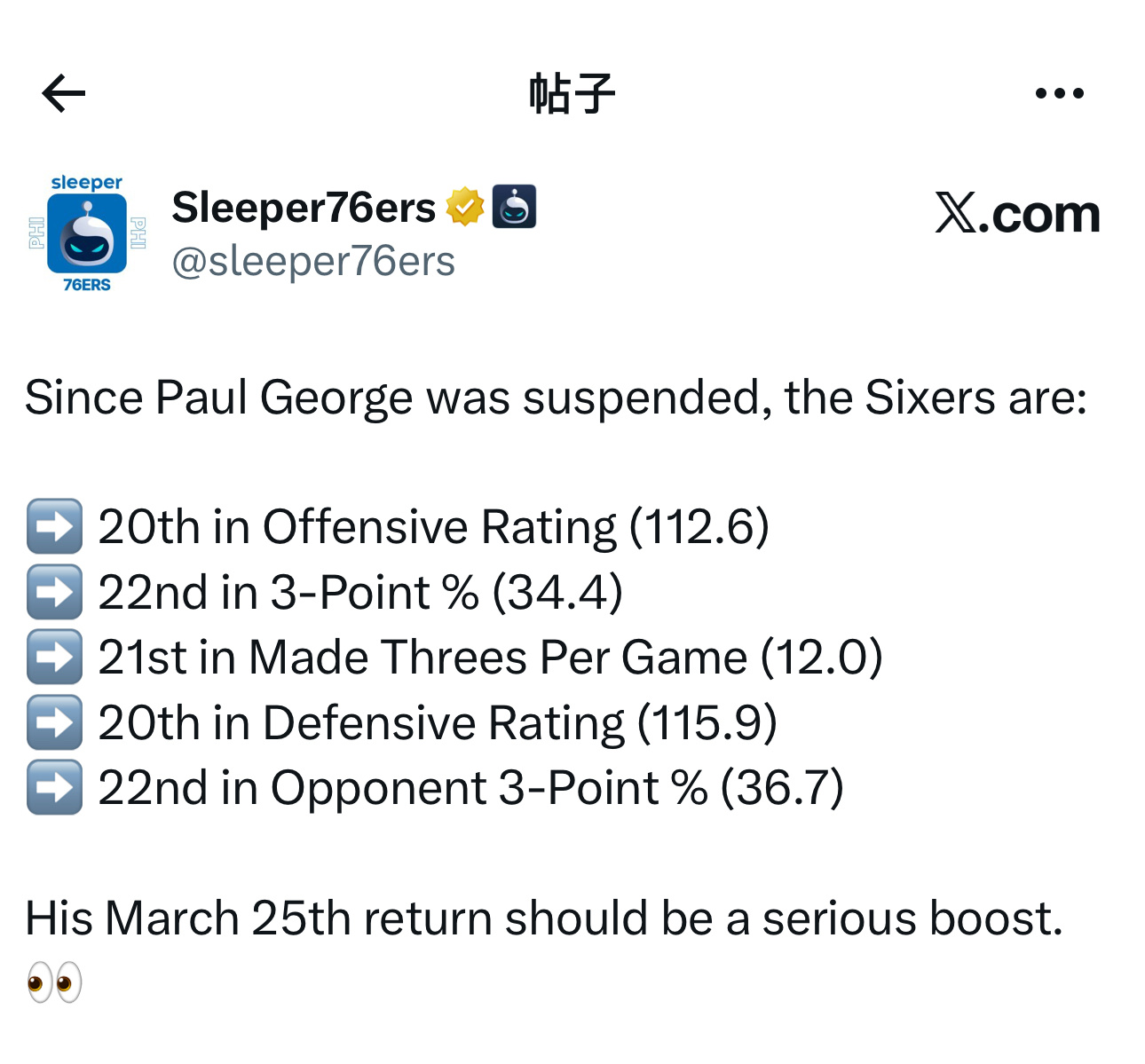1145x1064 pixels.
Task: Open the Sleeper76ers display name link
Action: click(x=304, y=208)
